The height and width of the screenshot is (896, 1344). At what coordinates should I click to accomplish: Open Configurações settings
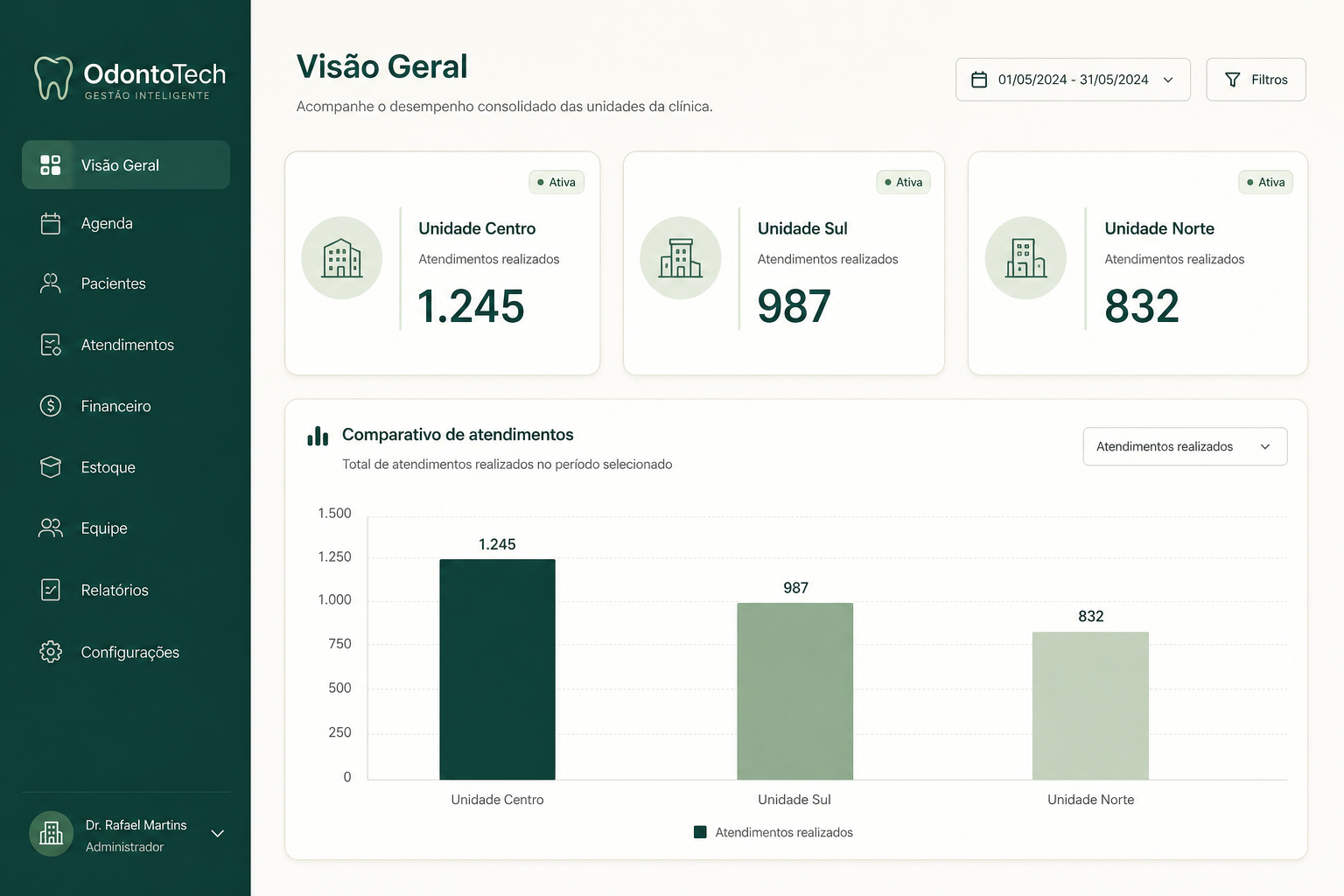pos(126,651)
